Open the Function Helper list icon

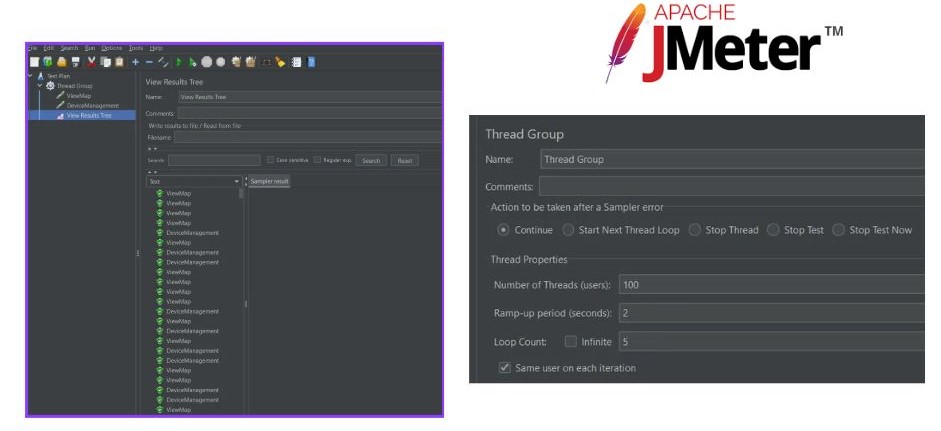(x=296, y=62)
